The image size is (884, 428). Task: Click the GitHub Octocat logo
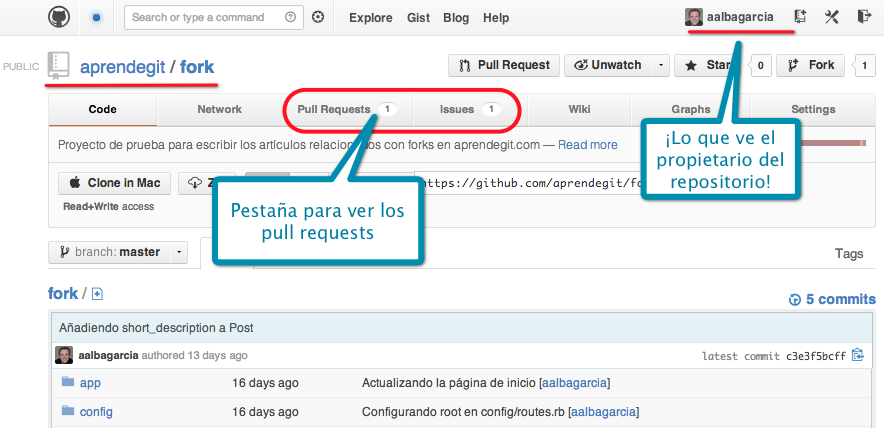point(60,17)
